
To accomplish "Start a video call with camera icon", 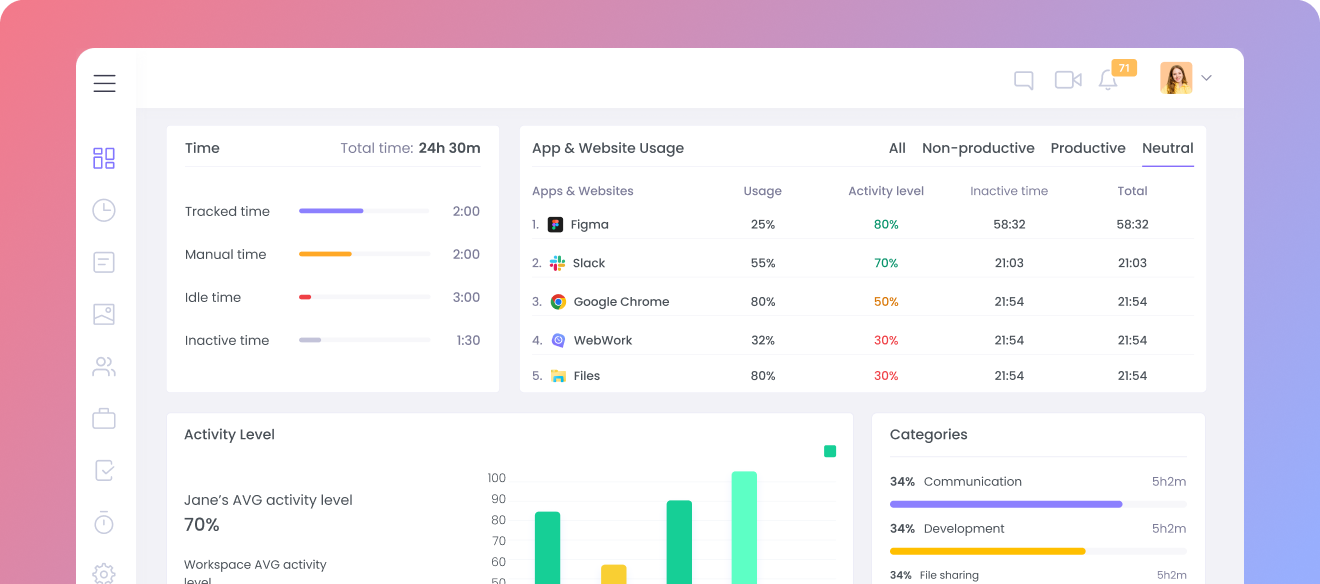I will click(x=1068, y=79).
